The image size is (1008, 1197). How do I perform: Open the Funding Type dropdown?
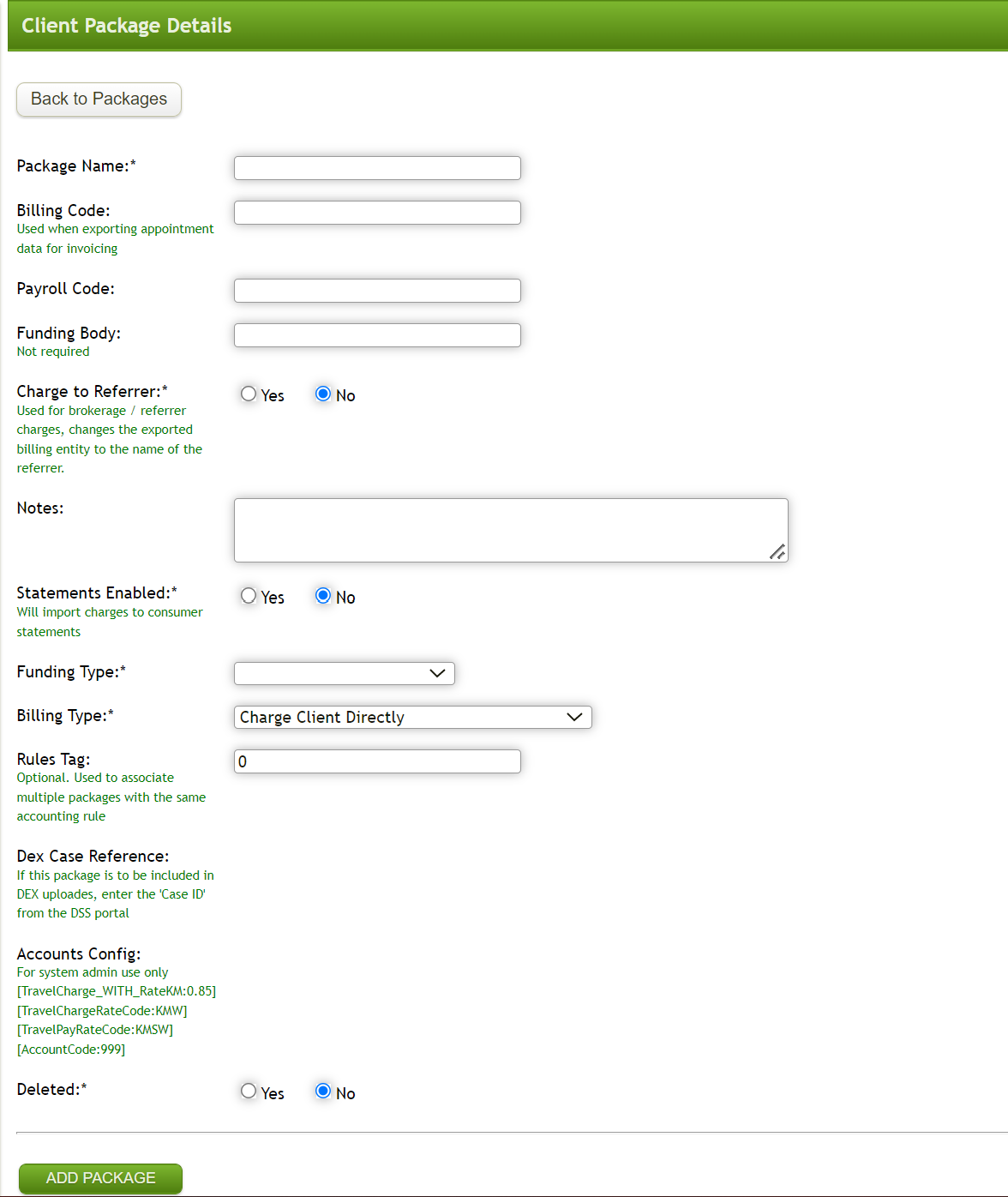click(x=344, y=673)
